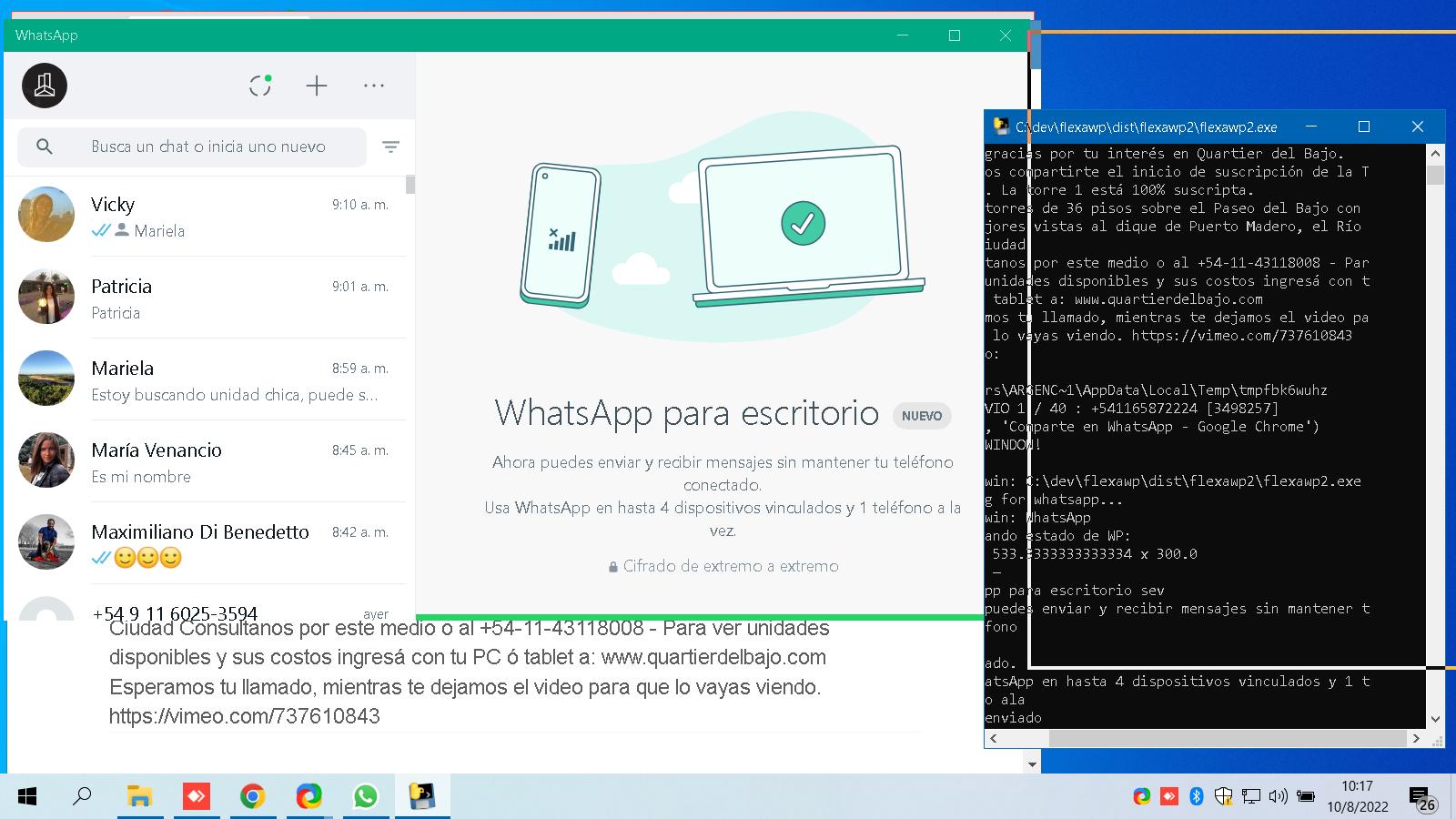Click Maximiliano Di Benedetto's avatar
Viewport: 1456px width, 819px height.
(x=46, y=542)
